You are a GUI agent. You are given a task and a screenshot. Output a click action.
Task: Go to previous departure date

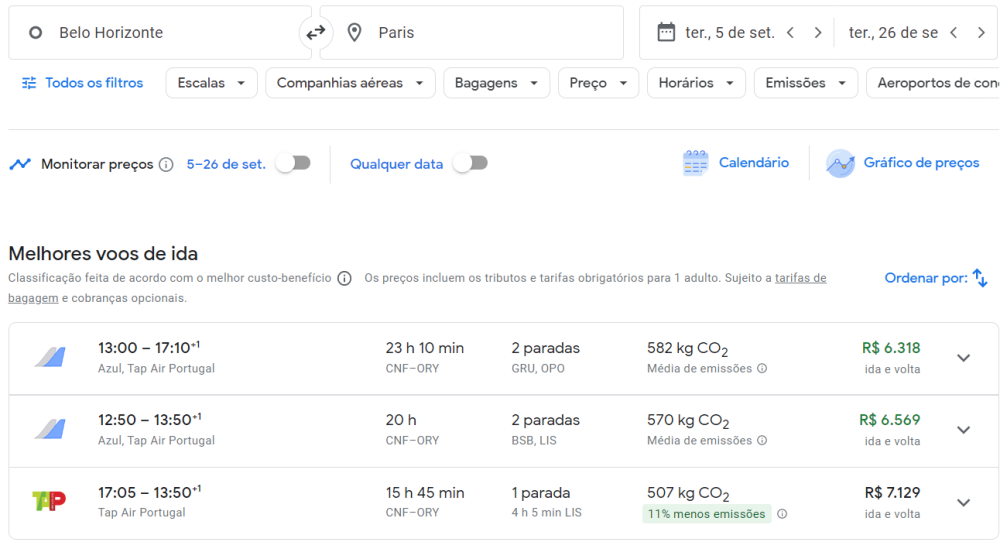790,33
